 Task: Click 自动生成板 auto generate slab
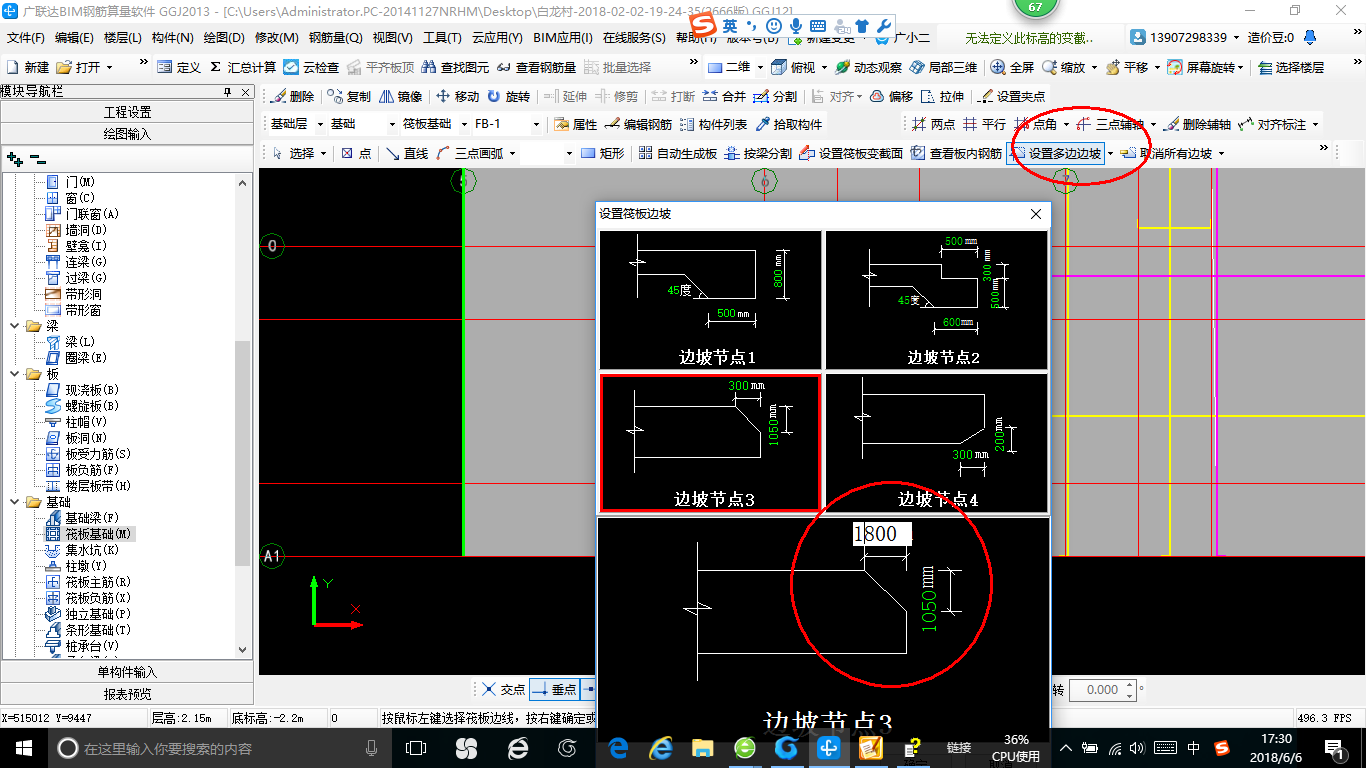(677, 153)
